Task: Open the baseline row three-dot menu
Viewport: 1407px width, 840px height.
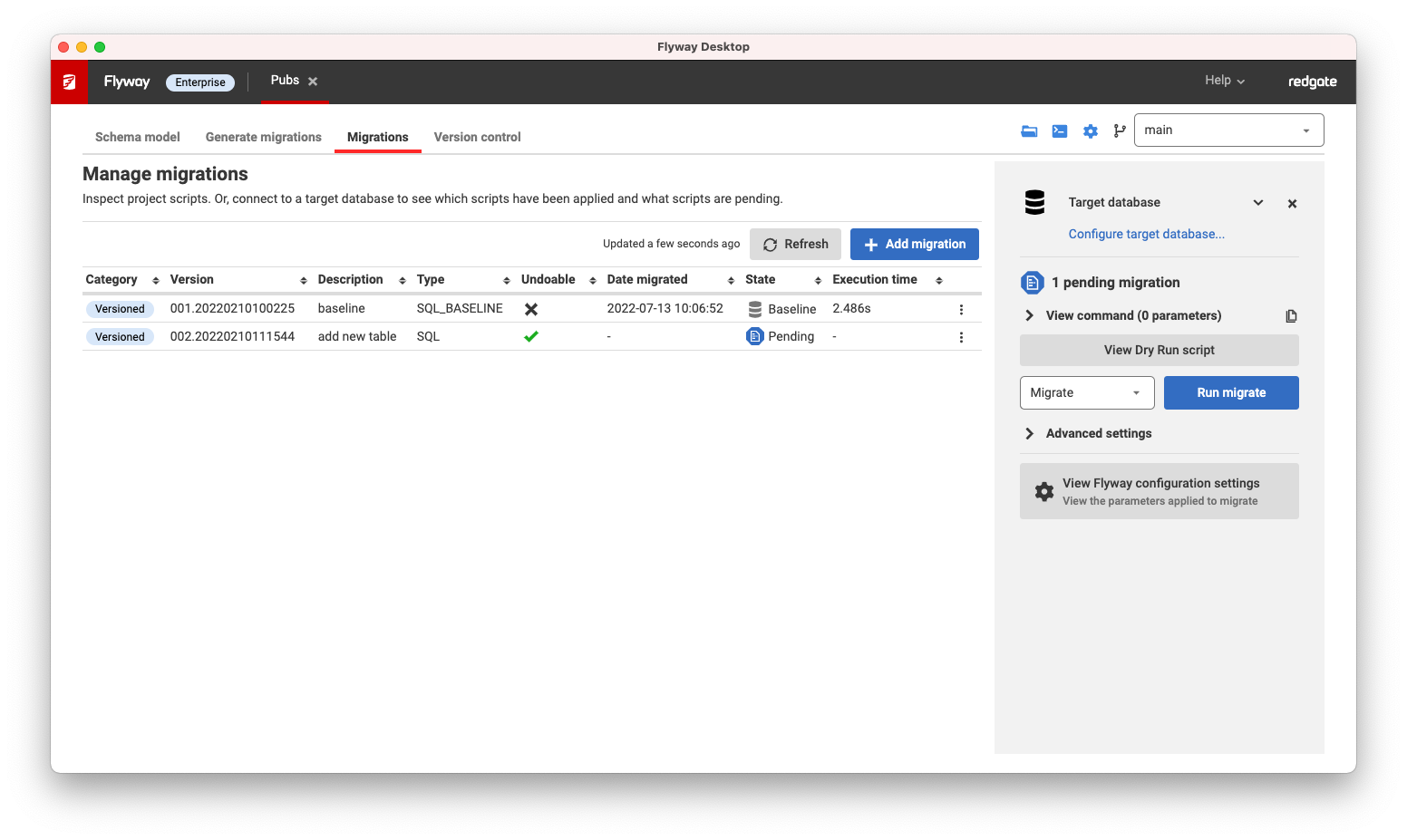Action: pyautogui.click(x=961, y=310)
